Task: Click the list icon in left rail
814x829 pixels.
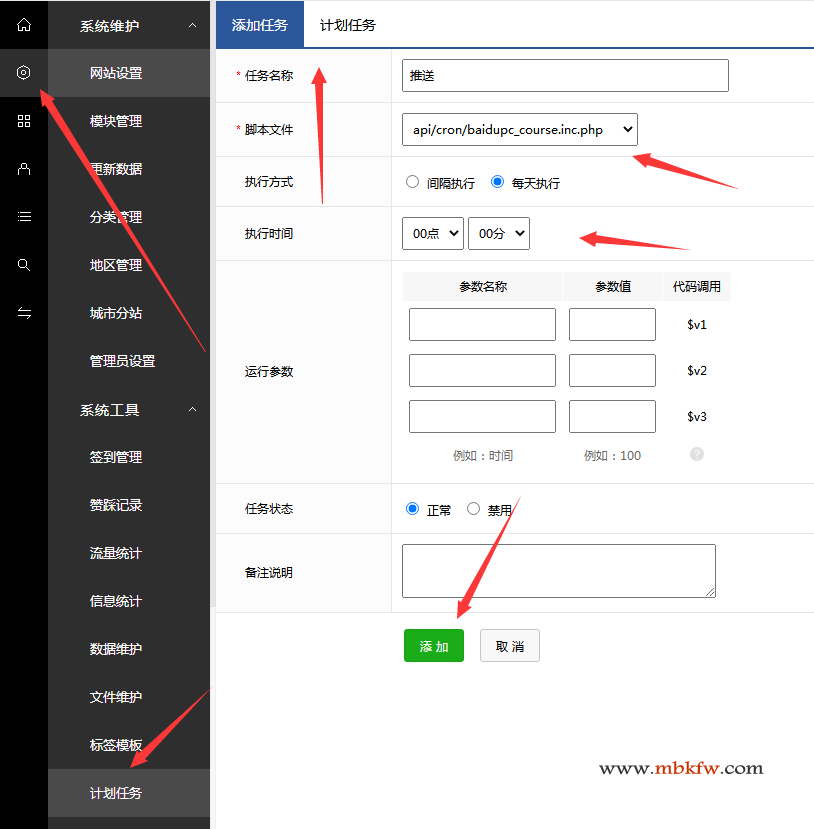Action: pos(24,217)
